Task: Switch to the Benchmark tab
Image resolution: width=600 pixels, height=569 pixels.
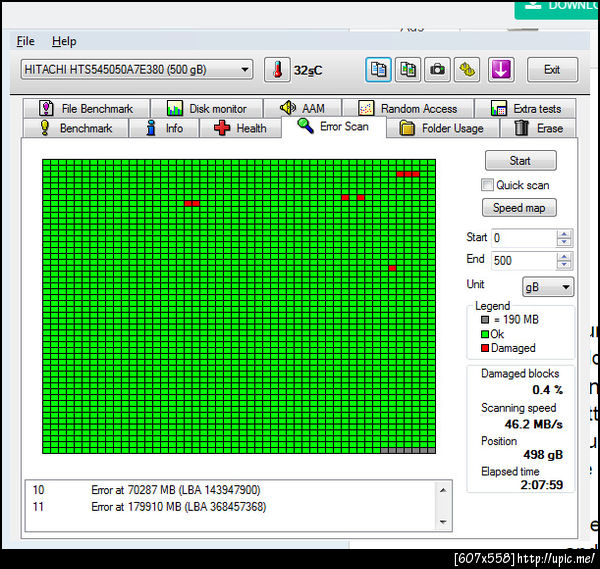Action: click(x=76, y=128)
